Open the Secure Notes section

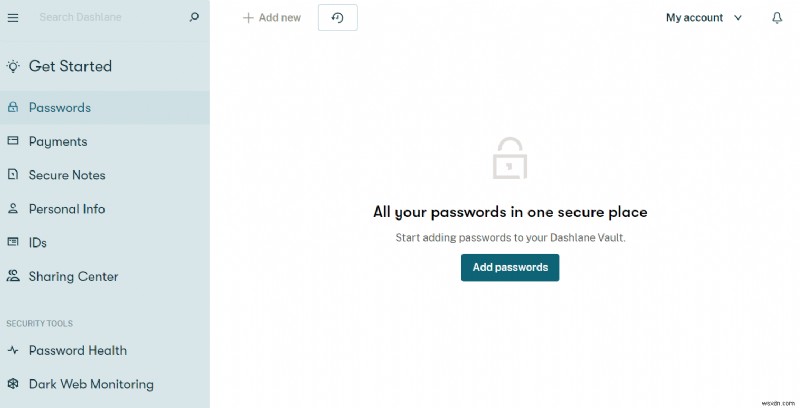tap(67, 175)
